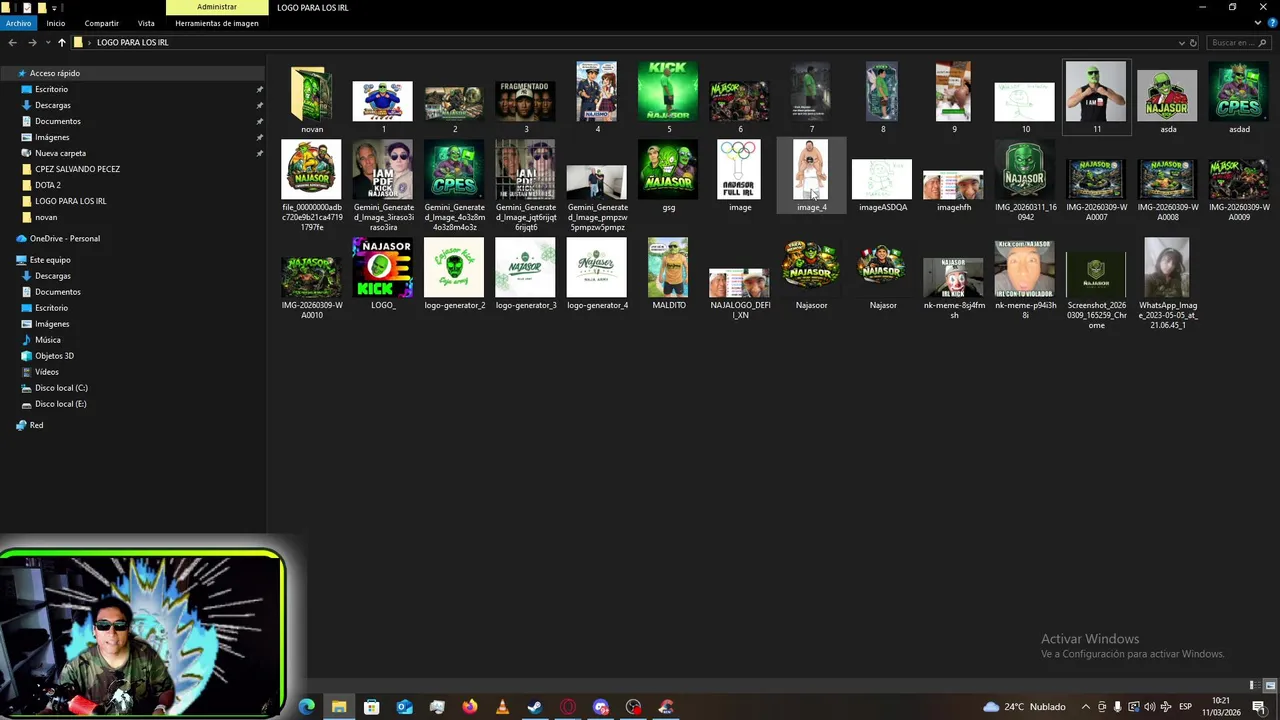Select the gsg image file
Viewport: 1280px width, 720px height.
tap(668, 169)
